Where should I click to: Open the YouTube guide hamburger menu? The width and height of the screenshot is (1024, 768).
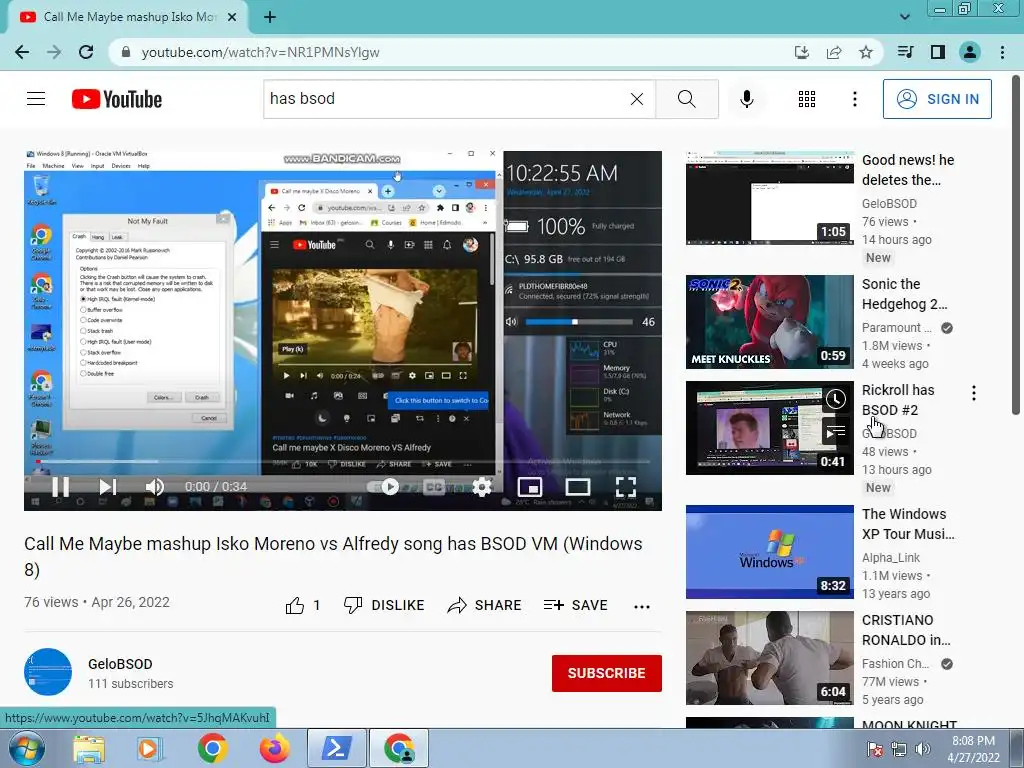tap(36, 99)
